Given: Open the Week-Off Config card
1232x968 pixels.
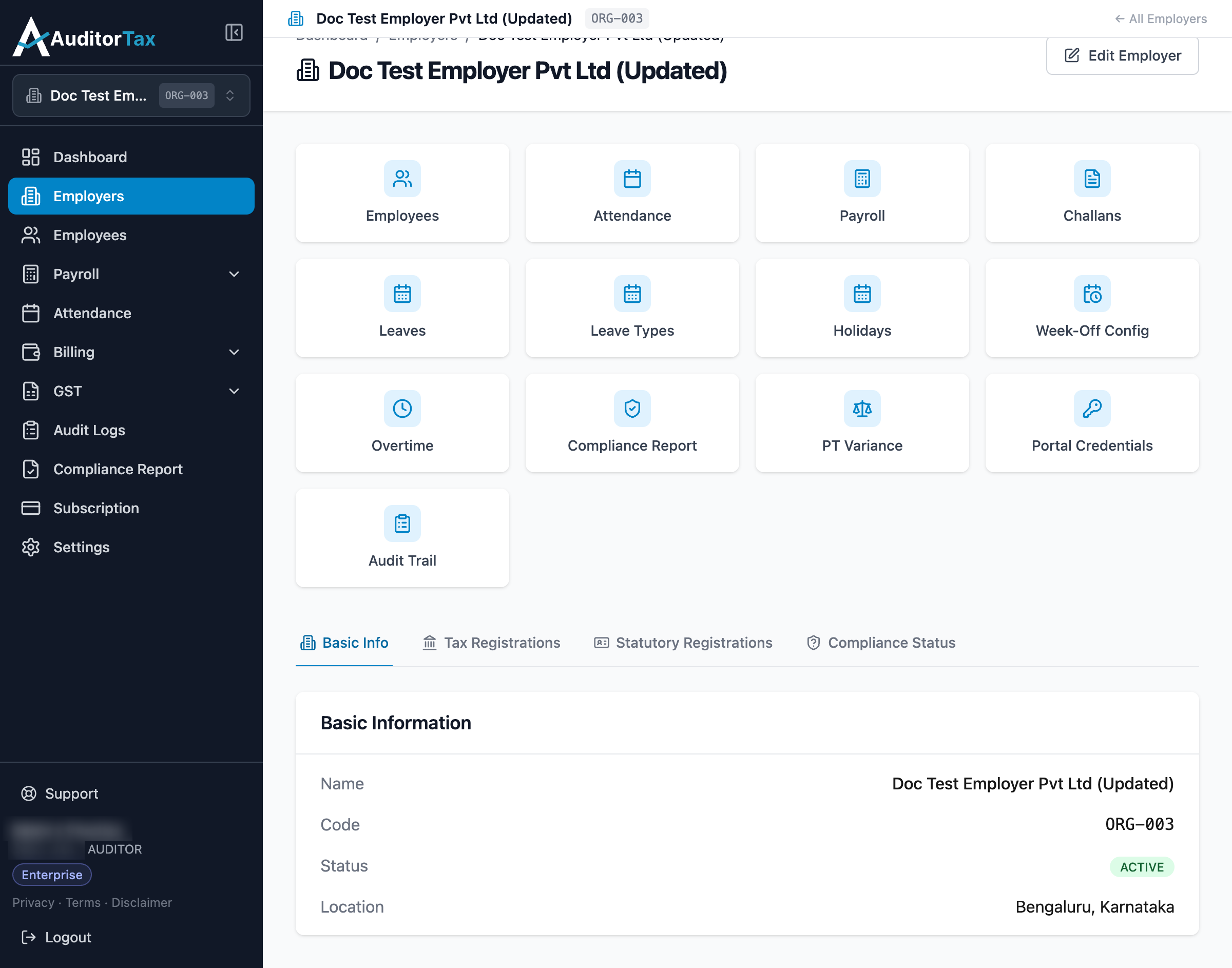Looking at the screenshot, I should [1091, 308].
